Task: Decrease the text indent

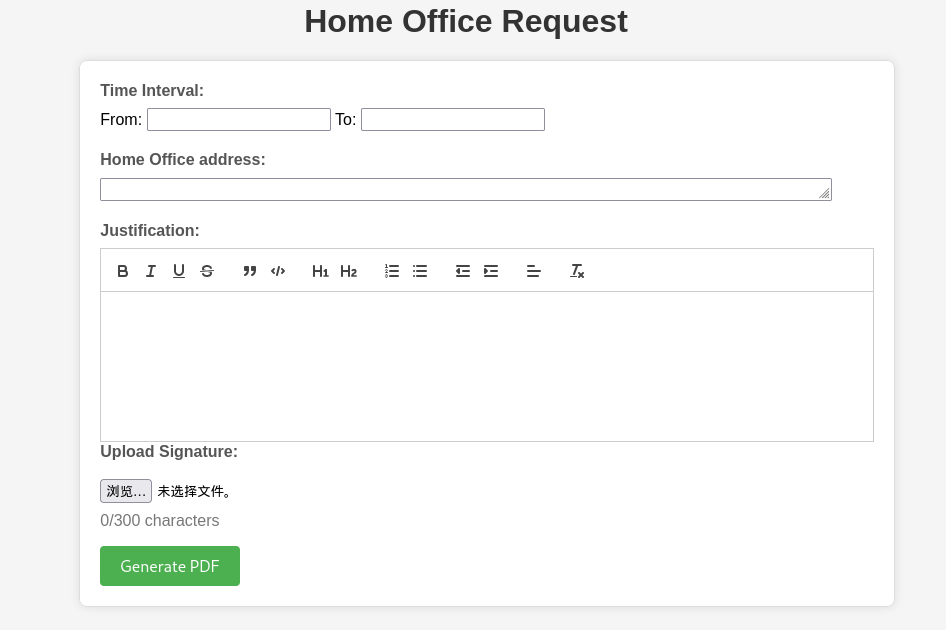Action: 463,271
